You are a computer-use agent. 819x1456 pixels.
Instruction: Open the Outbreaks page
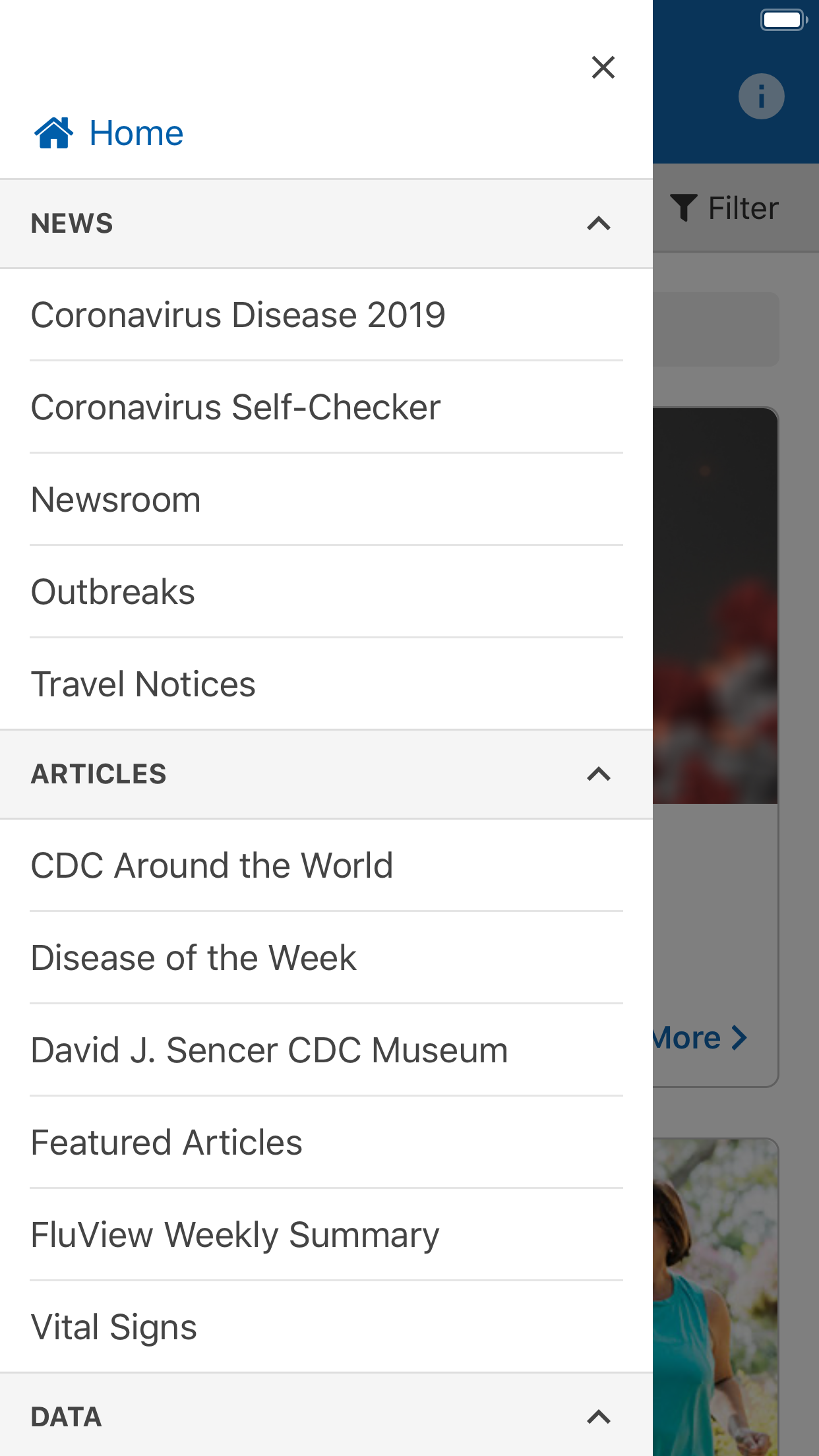click(113, 591)
